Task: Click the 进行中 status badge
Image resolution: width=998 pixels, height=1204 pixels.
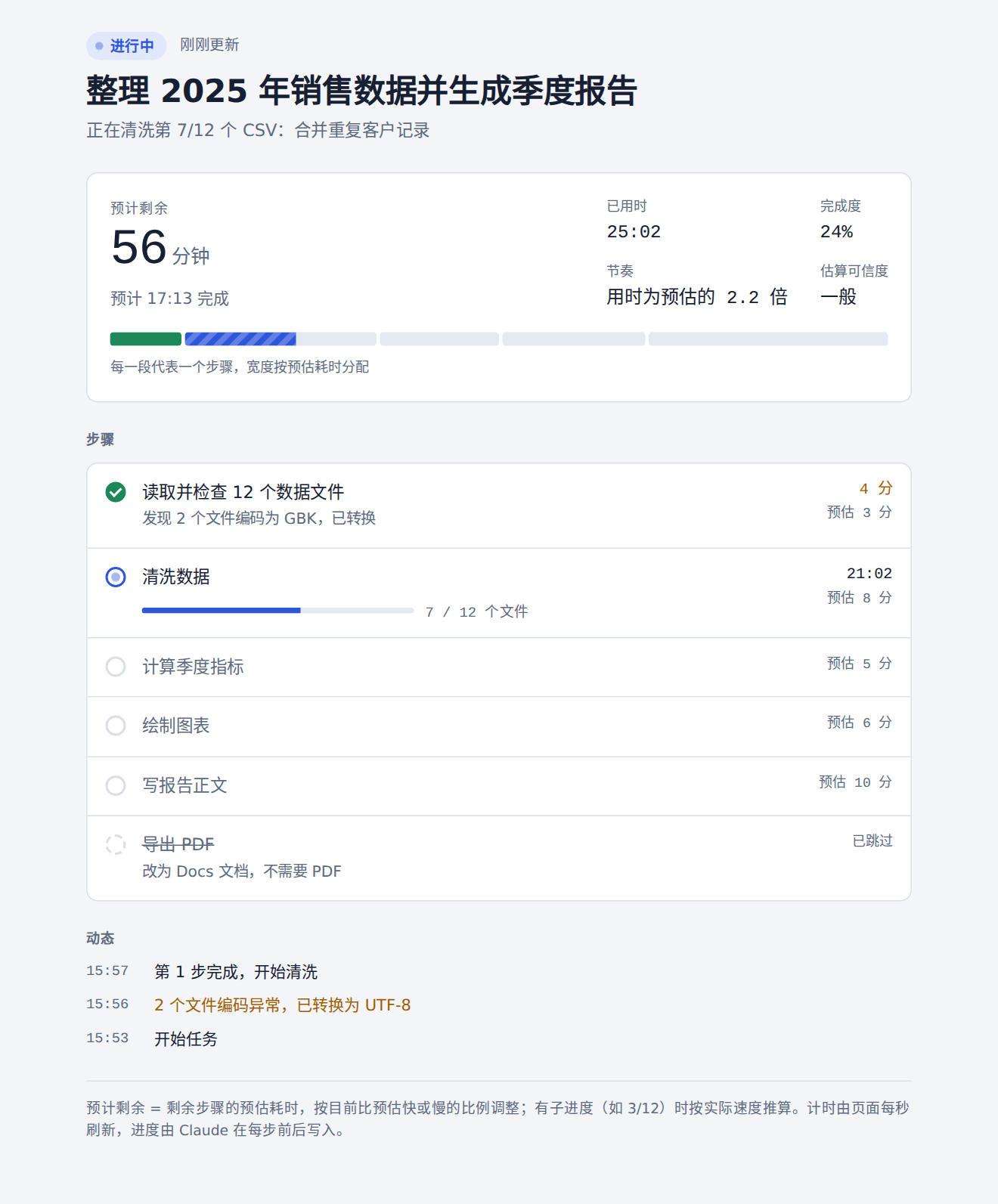Action: click(x=126, y=46)
